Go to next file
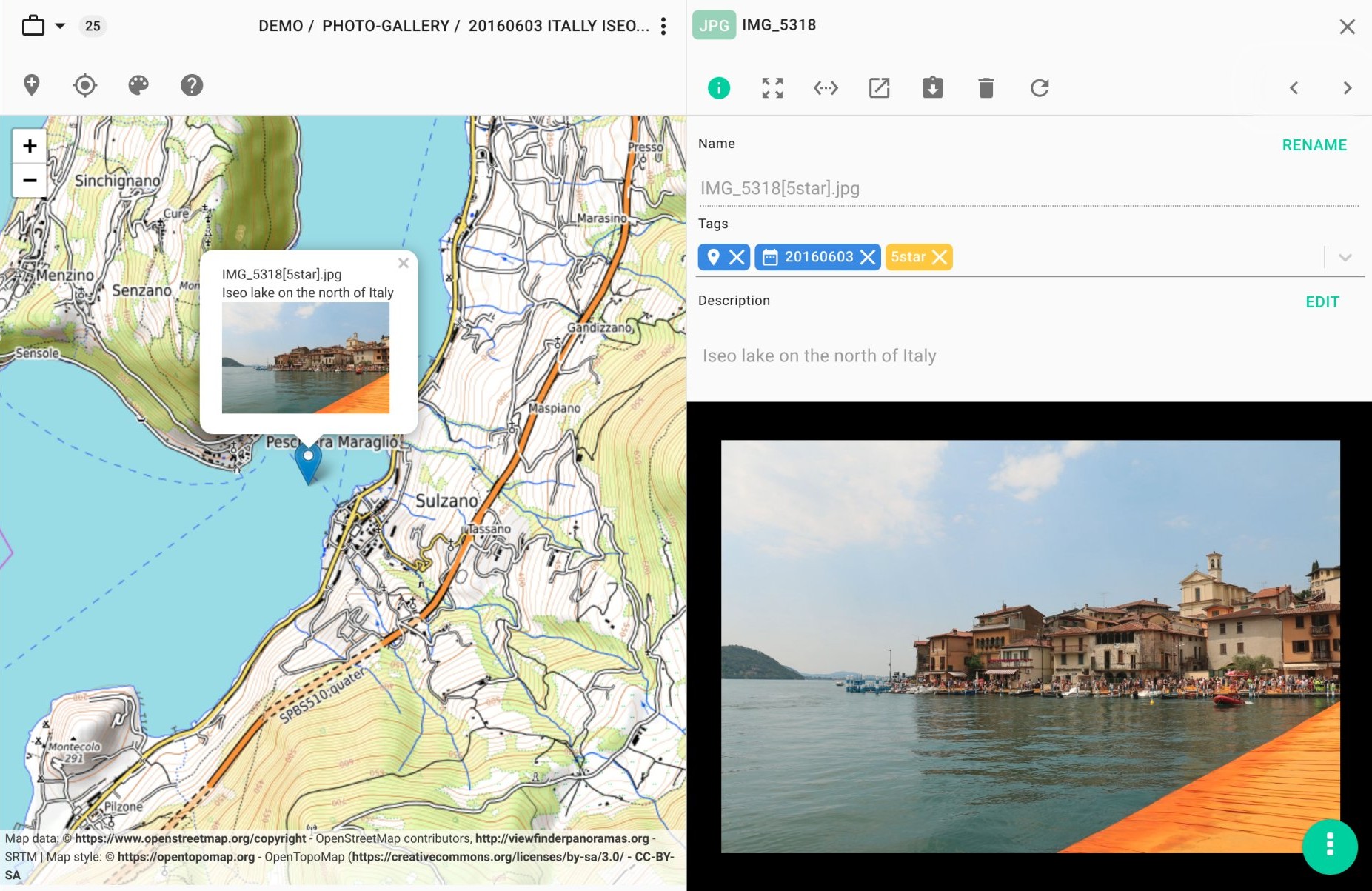 point(1348,88)
